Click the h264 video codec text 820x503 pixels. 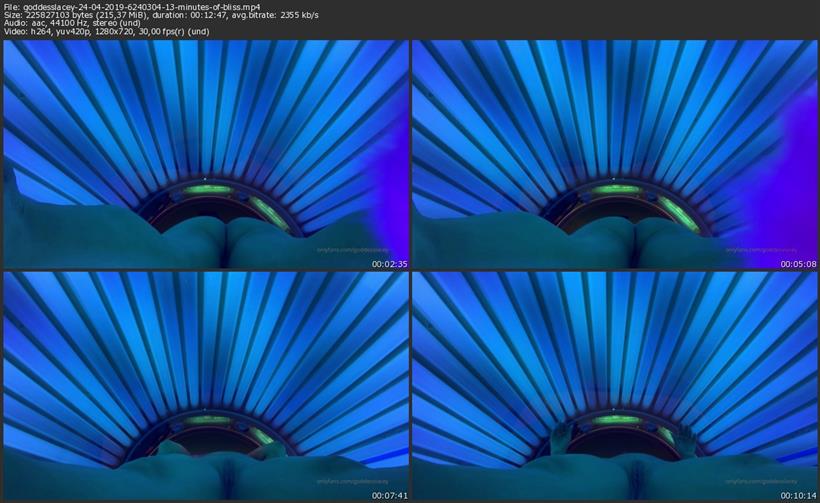(45, 32)
